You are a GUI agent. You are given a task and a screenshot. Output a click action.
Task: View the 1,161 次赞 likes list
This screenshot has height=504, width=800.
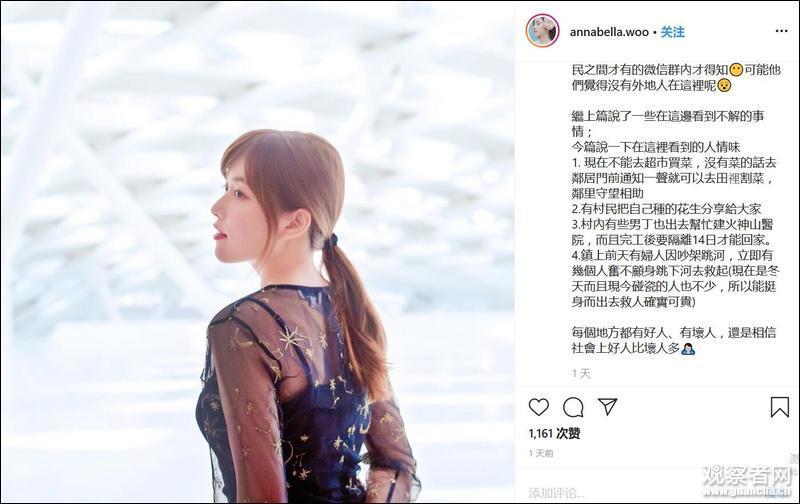(554, 434)
